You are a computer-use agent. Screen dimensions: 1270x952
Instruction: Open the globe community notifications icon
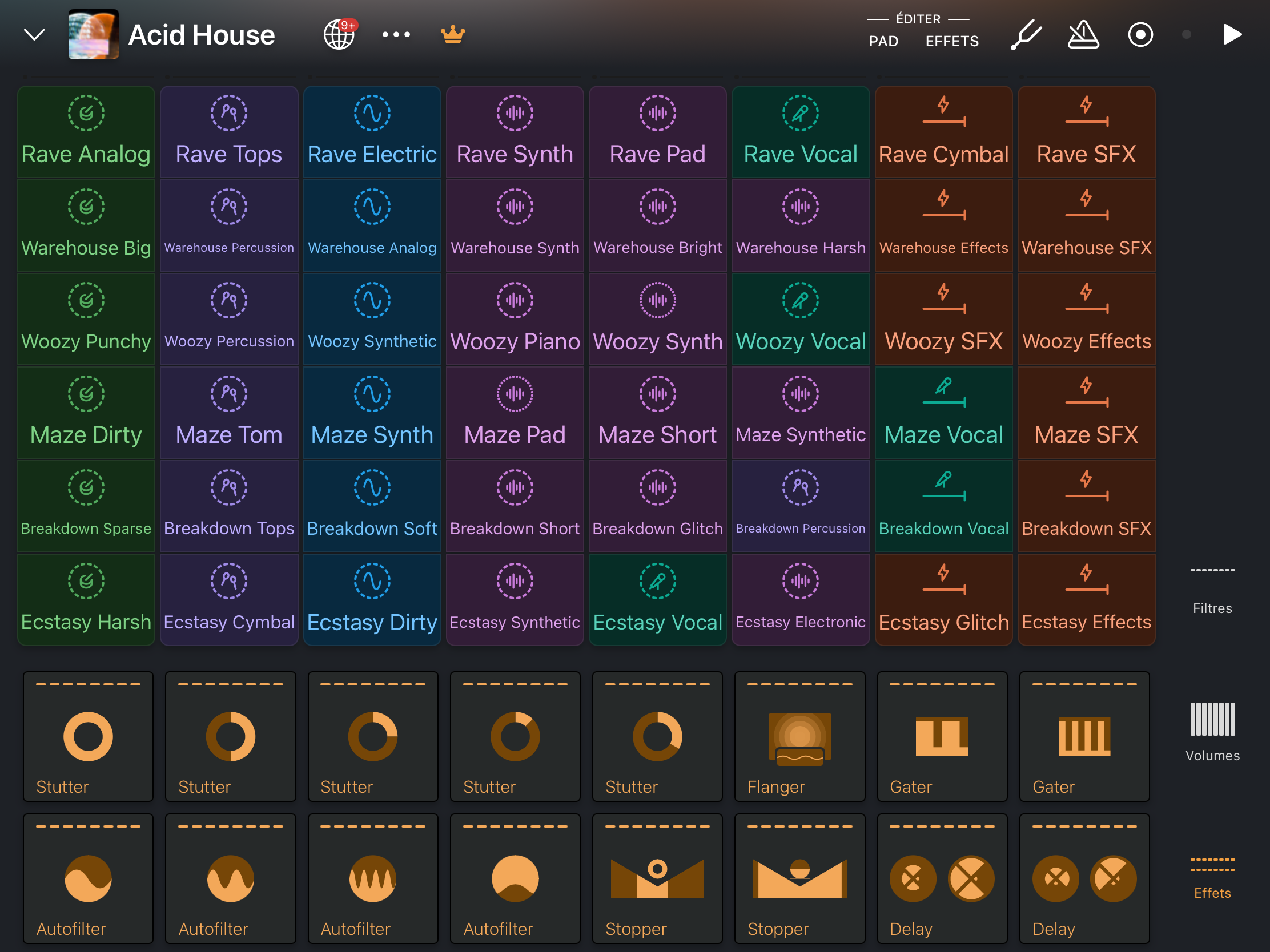tap(339, 34)
